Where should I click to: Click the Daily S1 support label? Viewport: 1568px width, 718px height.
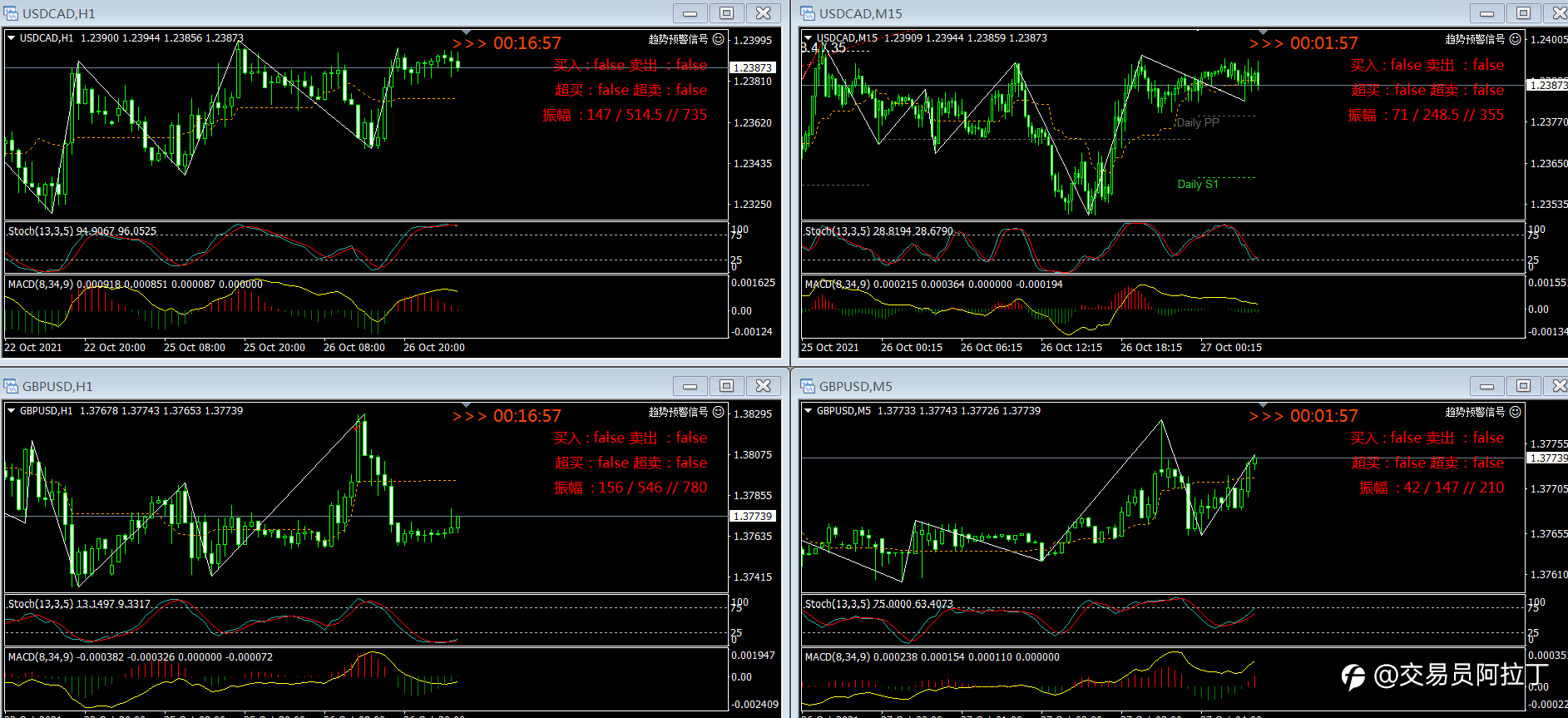click(1198, 184)
